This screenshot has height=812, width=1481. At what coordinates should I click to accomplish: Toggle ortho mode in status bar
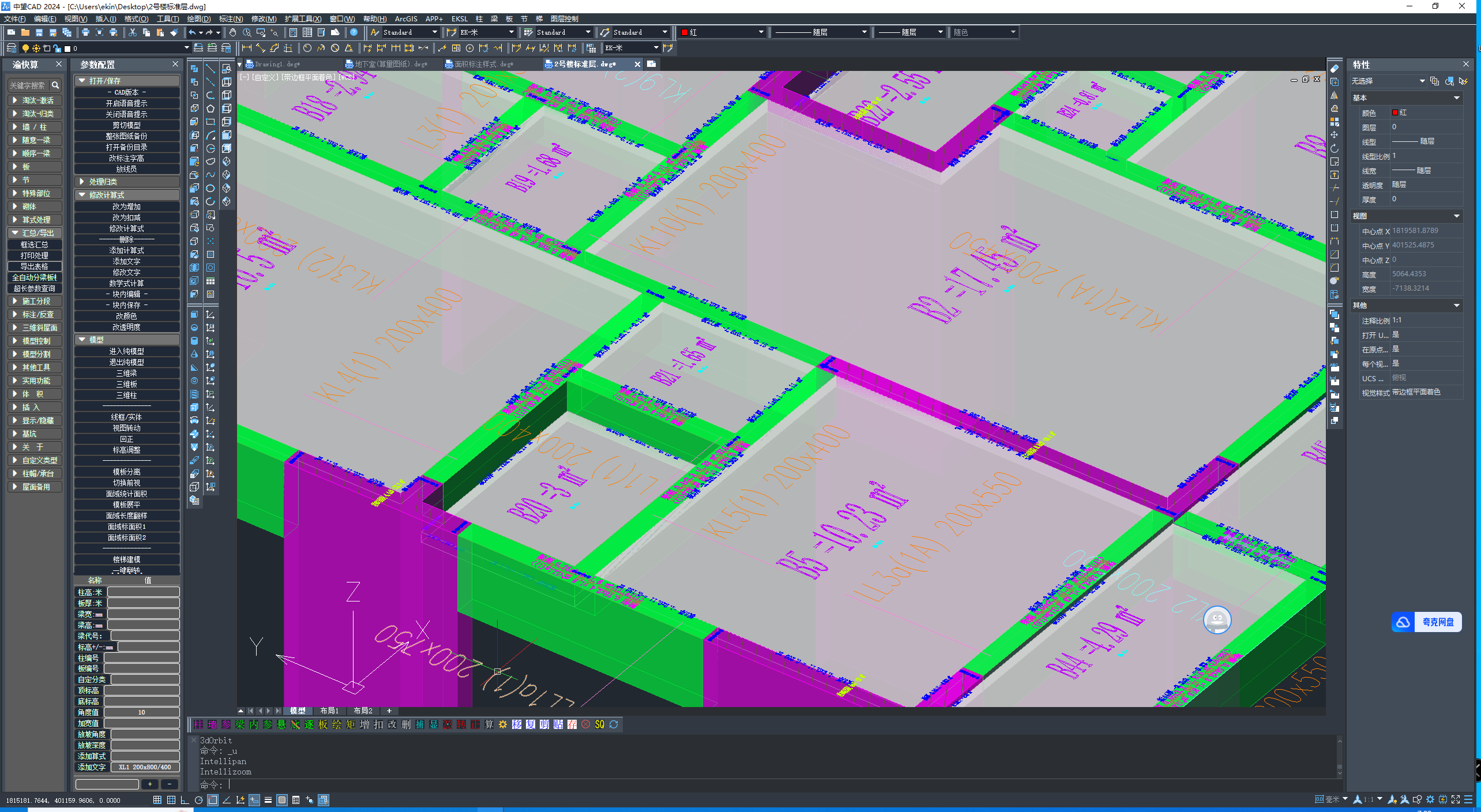tap(185, 800)
